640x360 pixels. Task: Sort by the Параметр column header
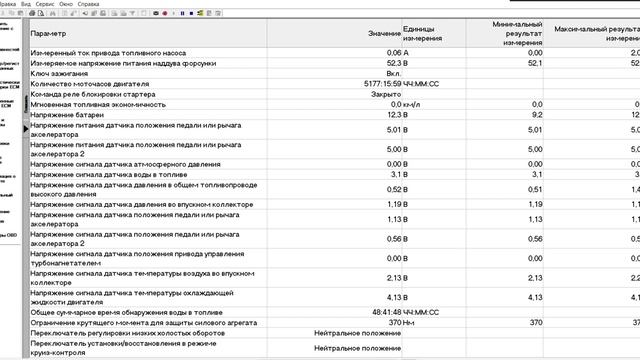(149, 33)
